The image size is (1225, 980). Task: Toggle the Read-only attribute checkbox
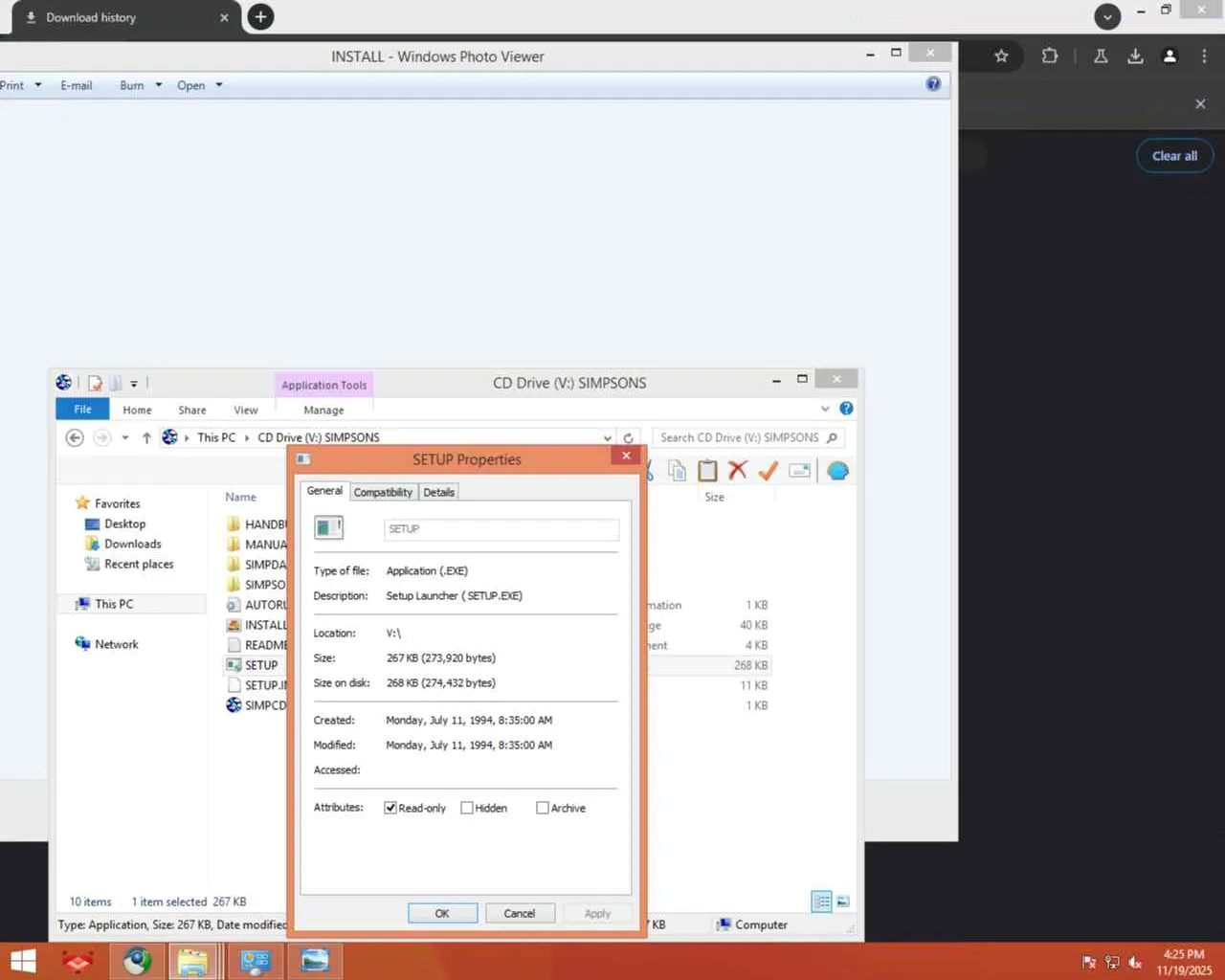coord(390,808)
